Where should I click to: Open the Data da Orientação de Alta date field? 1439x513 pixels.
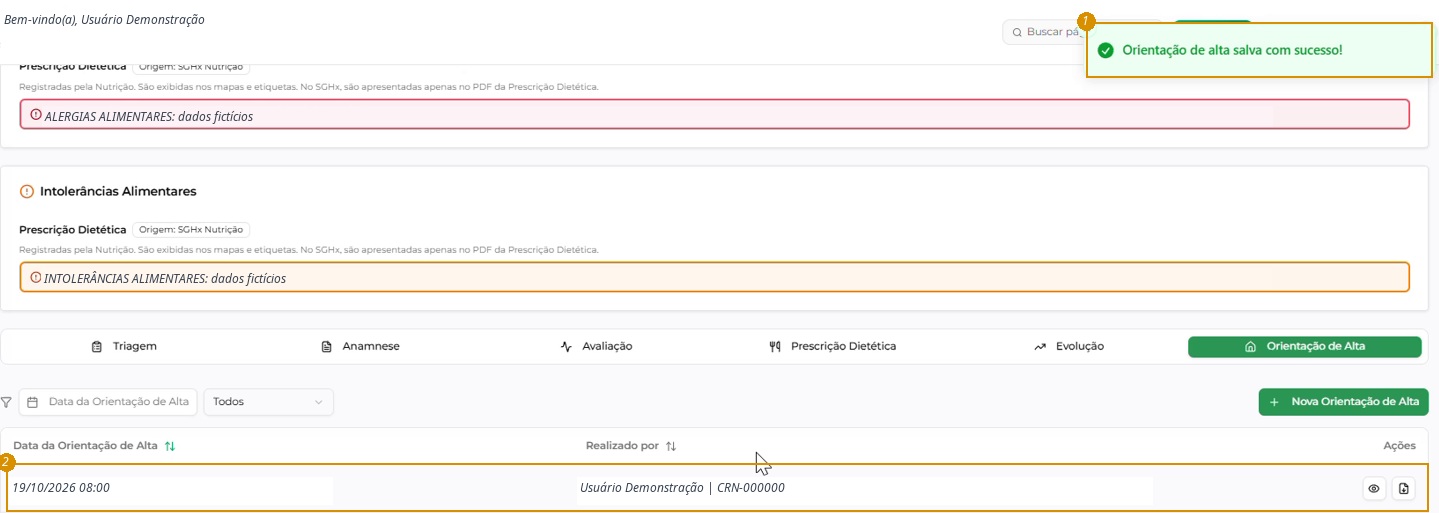tap(108, 402)
